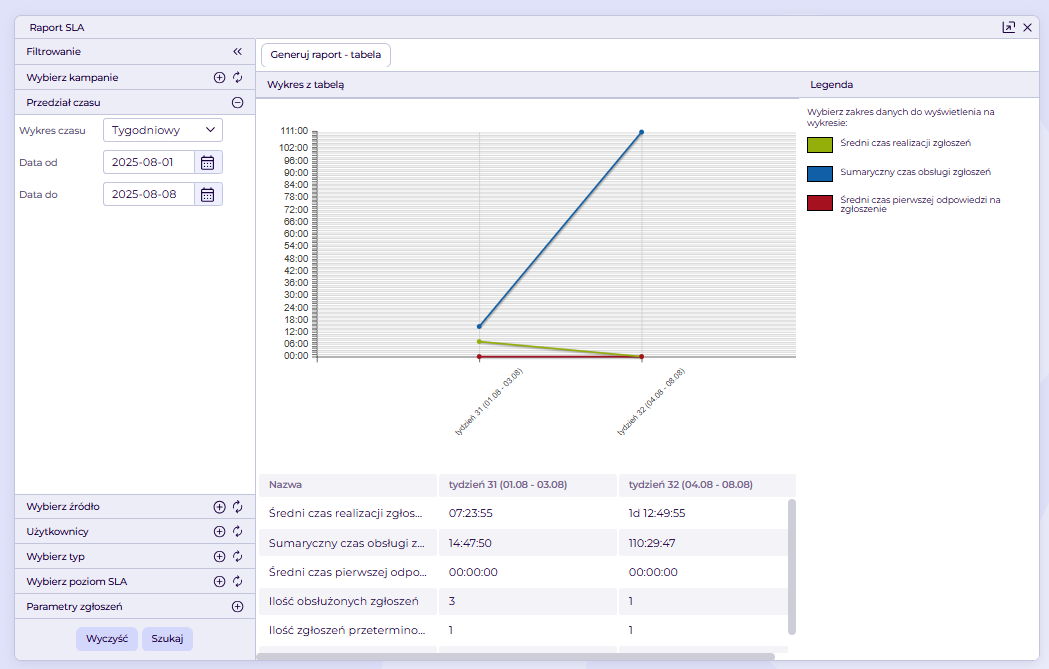The width and height of the screenshot is (1049, 669).
Task: Reset the Użytkownicy filter with refresh icon
Action: pos(237,532)
